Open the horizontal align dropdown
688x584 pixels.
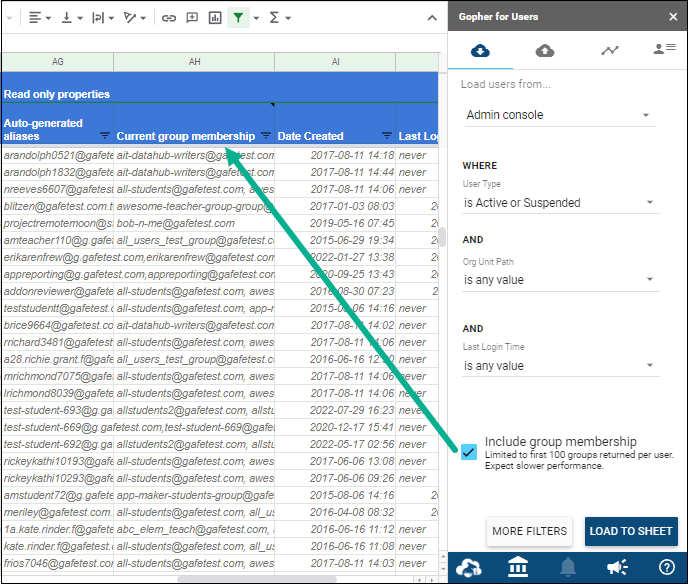point(40,18)
